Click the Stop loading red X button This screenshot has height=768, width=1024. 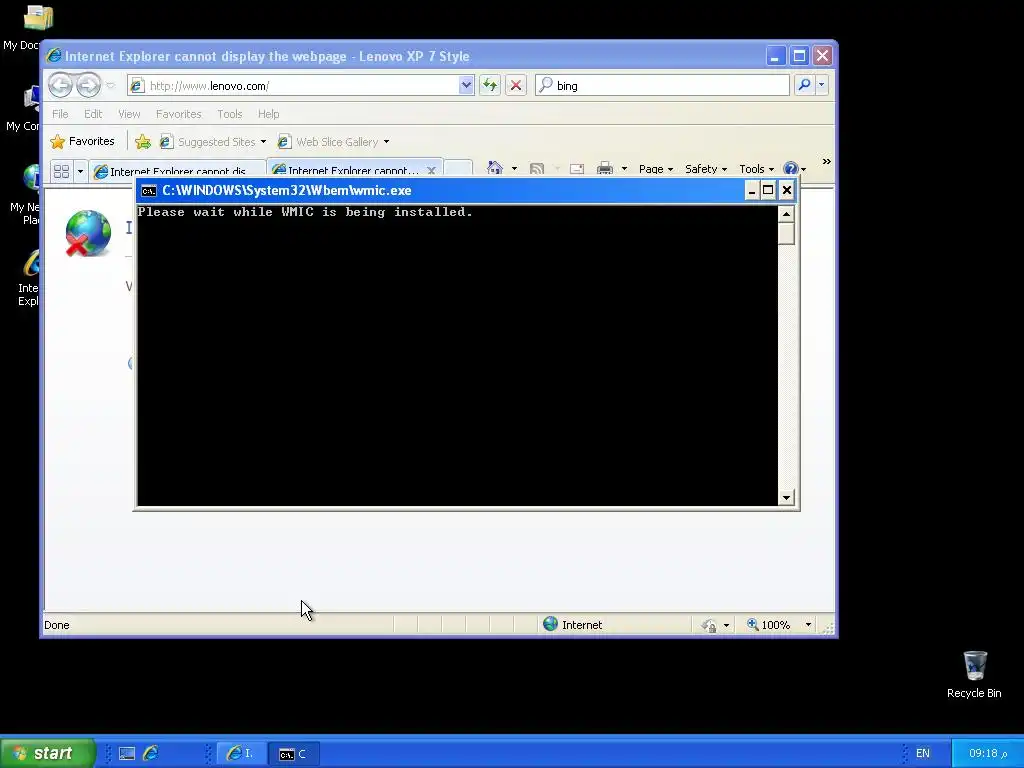coord(516,86)
